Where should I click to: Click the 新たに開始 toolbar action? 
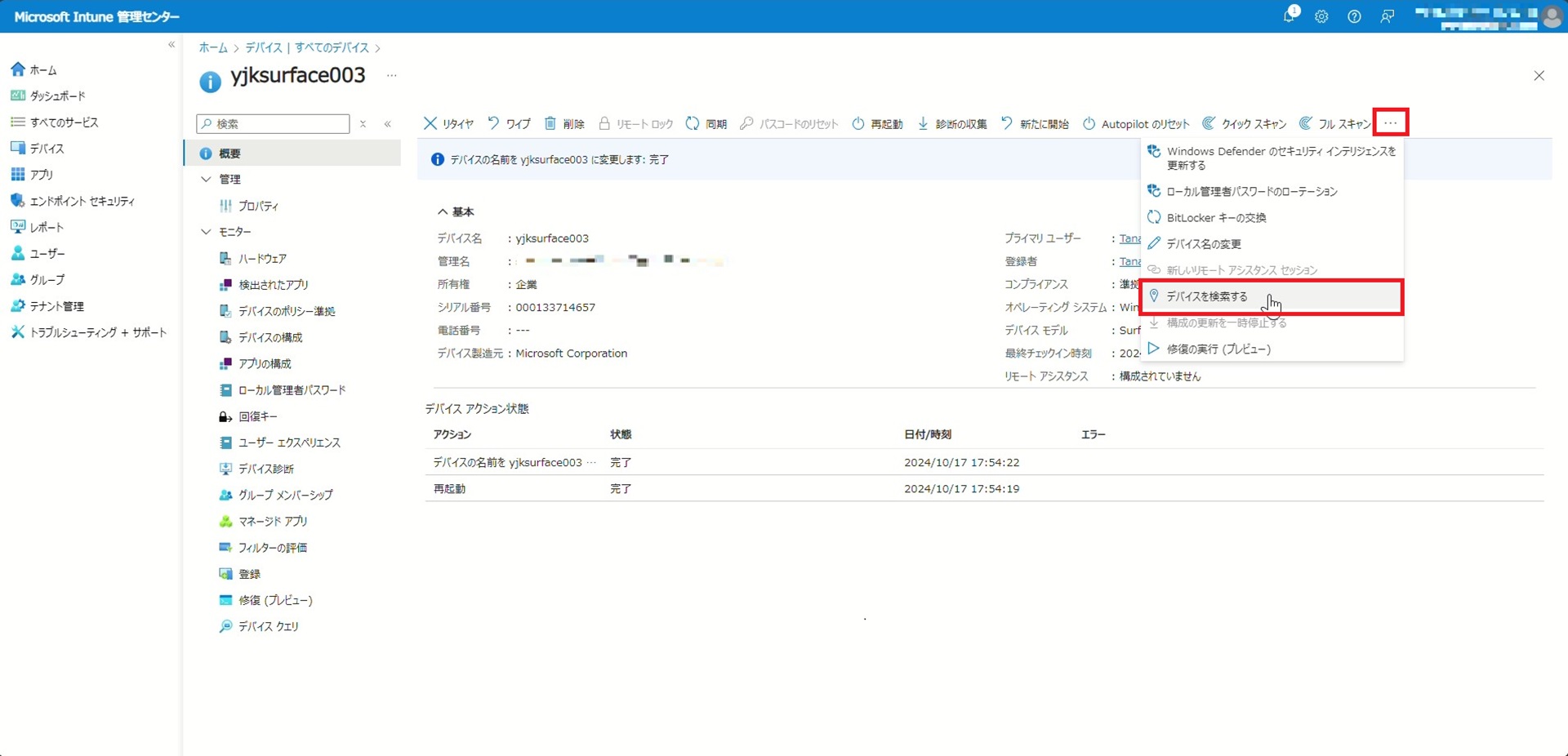(1035, 124)
